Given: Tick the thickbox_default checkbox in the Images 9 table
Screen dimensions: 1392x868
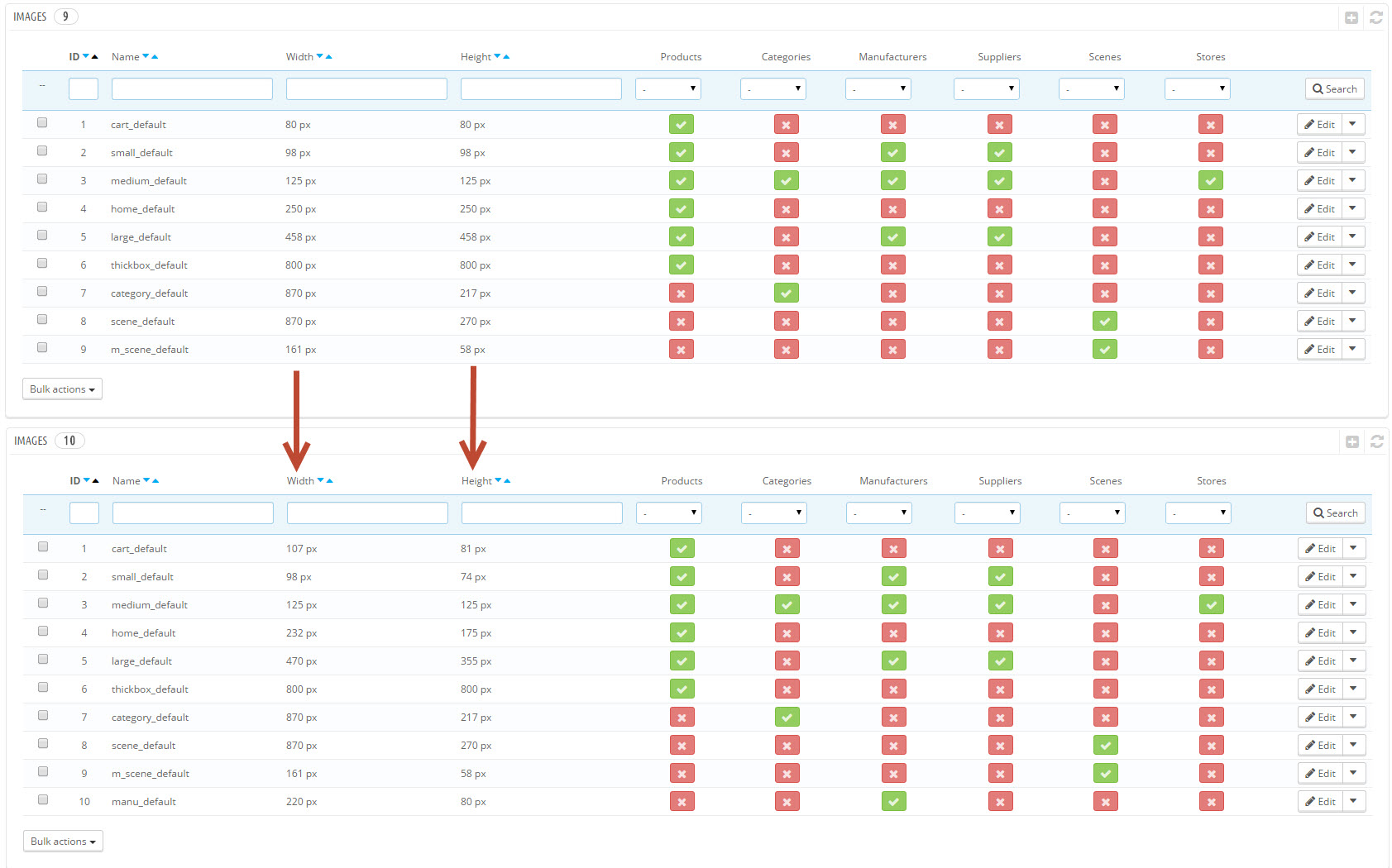Looking at the screenshot, I should (x=42, y=263).
